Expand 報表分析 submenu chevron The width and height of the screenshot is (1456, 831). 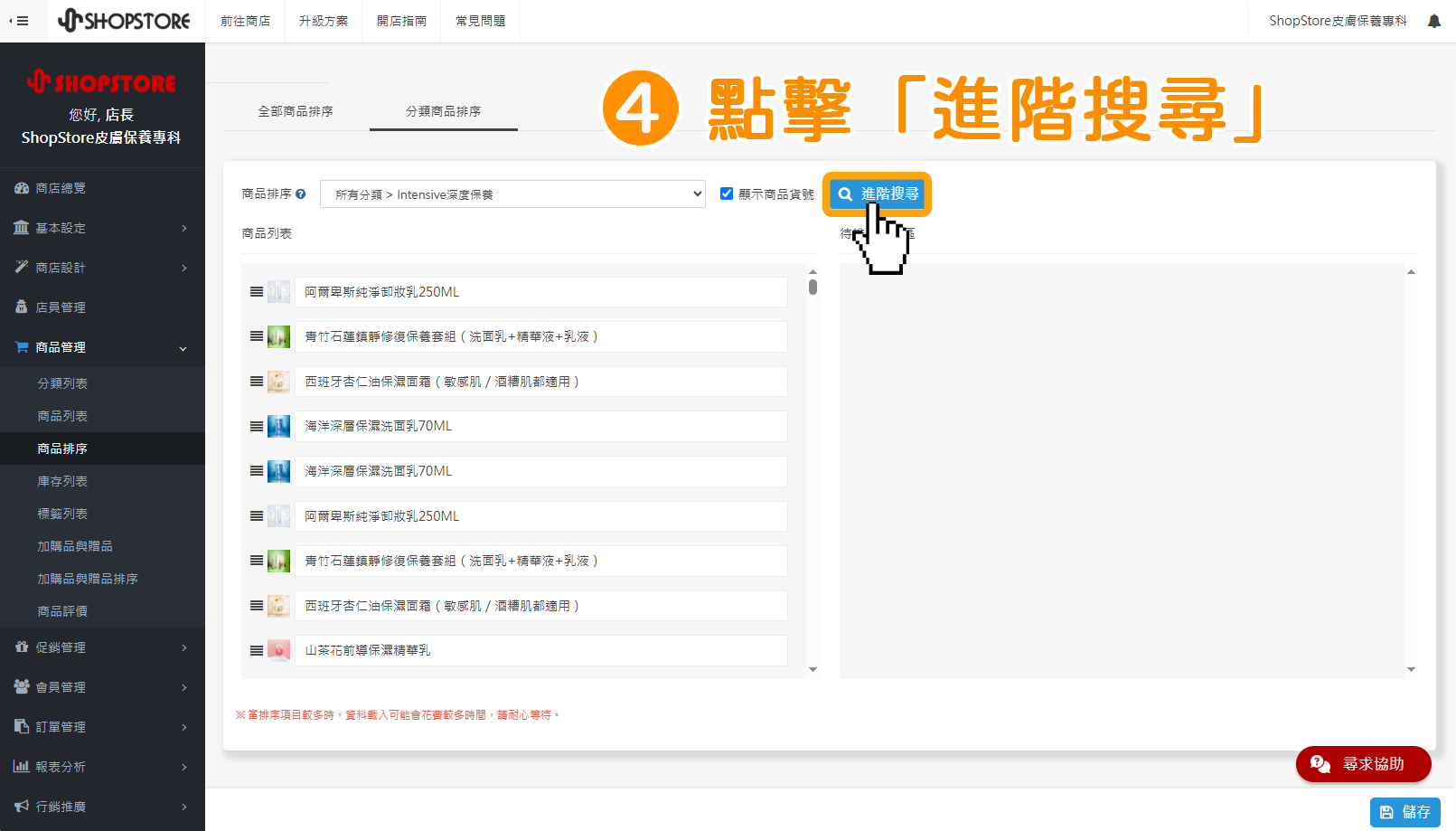click(x=183, y=767)
